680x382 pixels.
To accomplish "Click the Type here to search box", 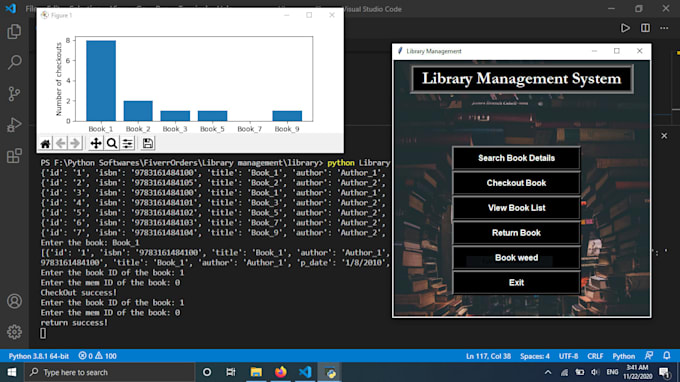I will point(110,372).
